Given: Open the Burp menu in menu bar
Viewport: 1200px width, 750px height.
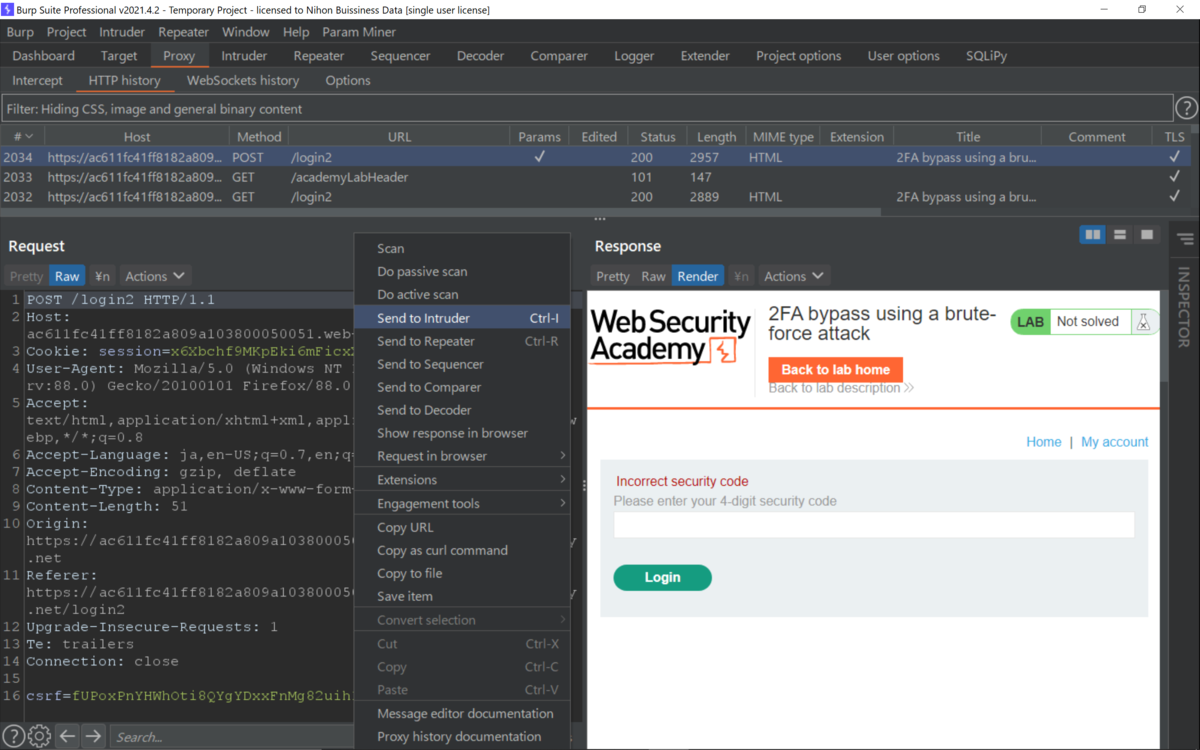Looking at the screenshot, I should pos(20,32).
